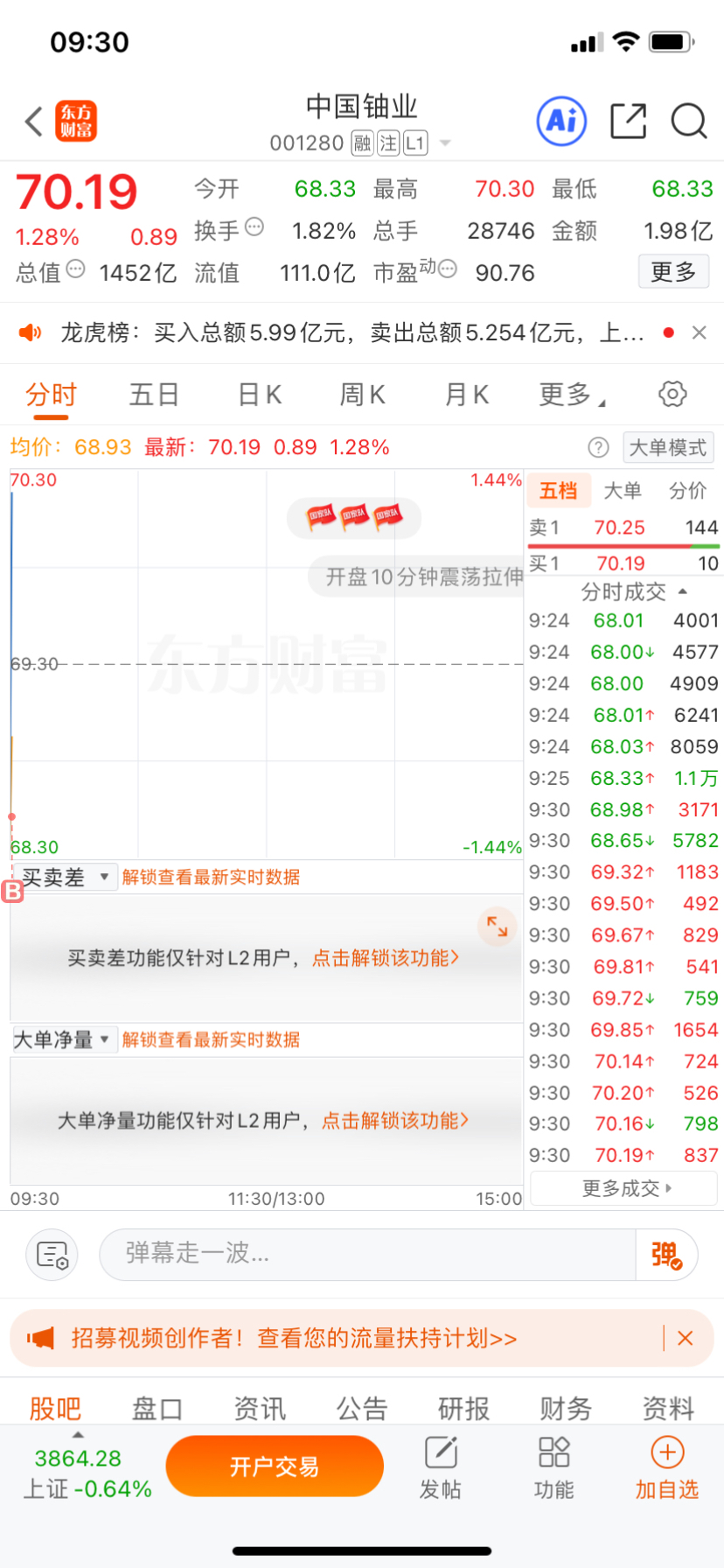Open the 盘口 tab
Viewport: 724px width, 1568px height.
(157, 1408)
